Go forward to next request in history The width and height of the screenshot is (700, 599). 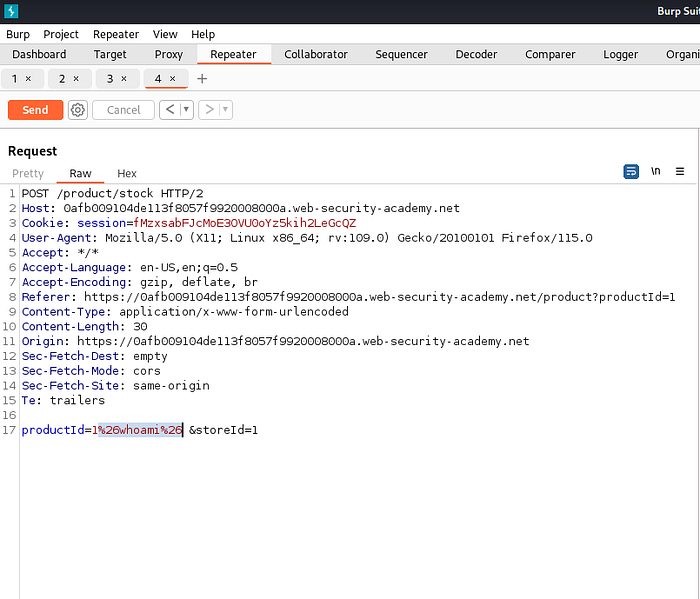pyautogui.click(x=209, y=109)
